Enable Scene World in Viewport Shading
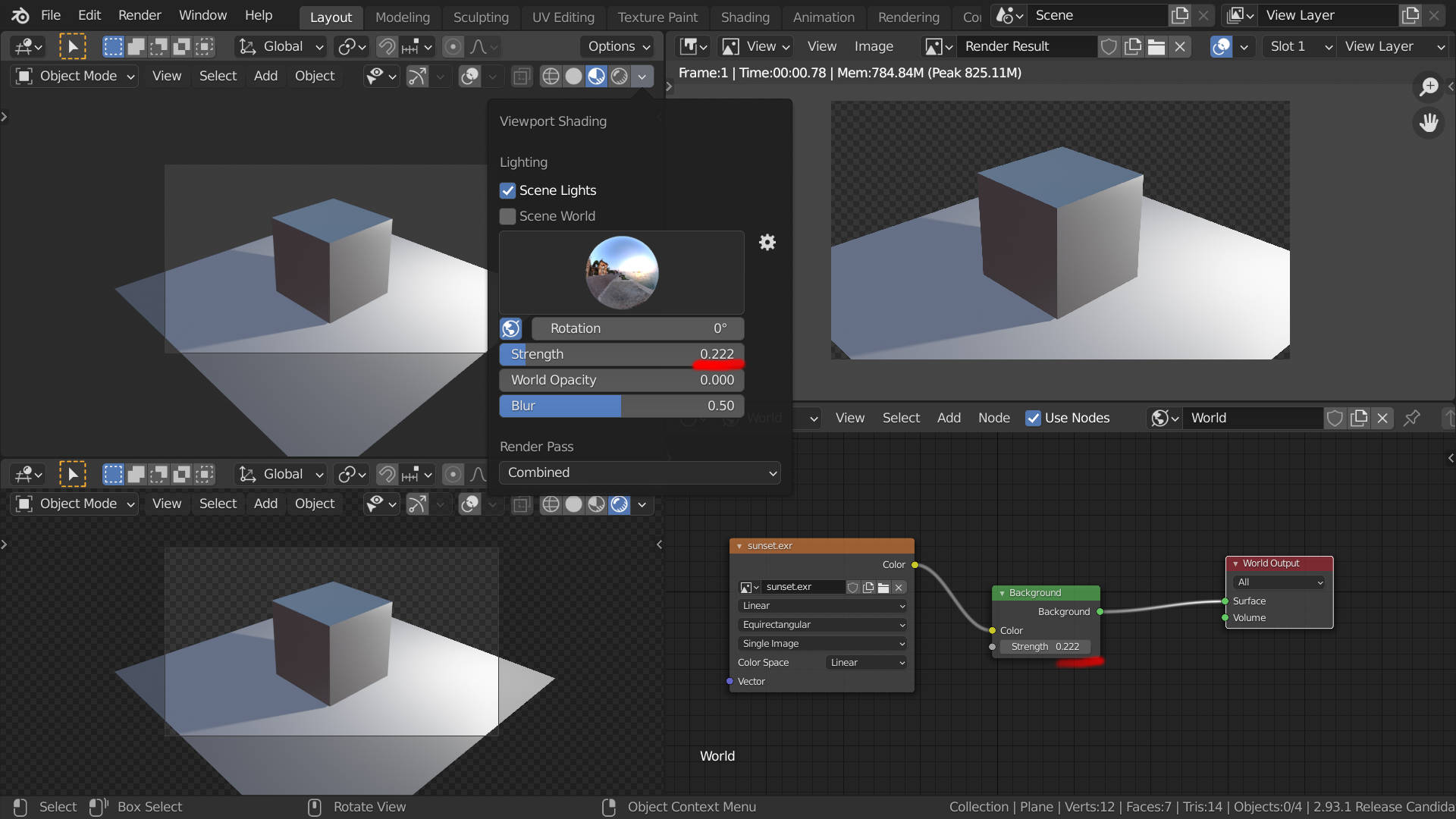The width and height of the screenshot is (1456, 819). coord(507,216)
